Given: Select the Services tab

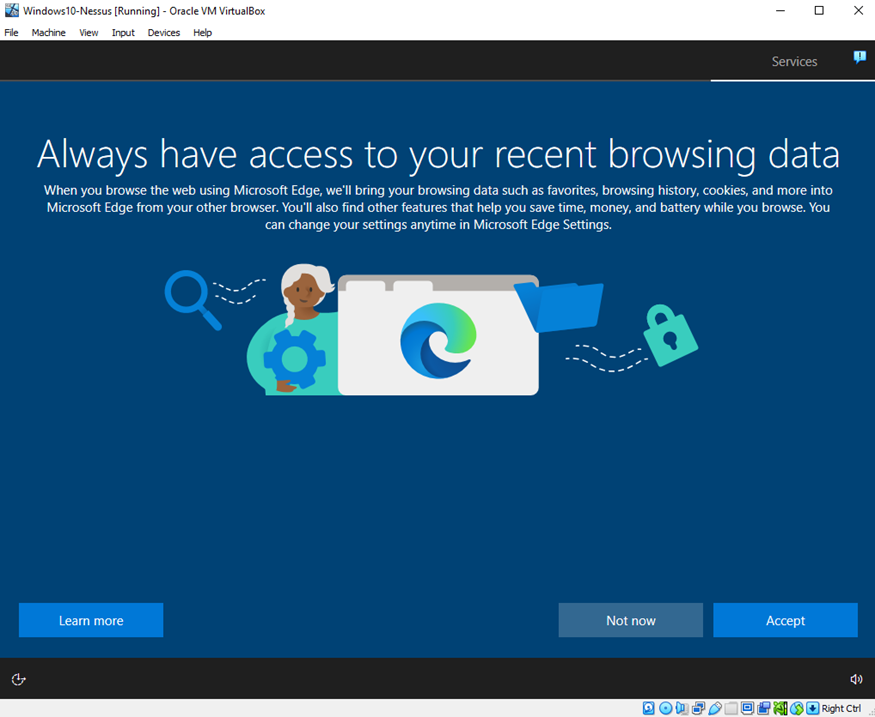Looking at the screenshot, I should click(x=794, y=62).
